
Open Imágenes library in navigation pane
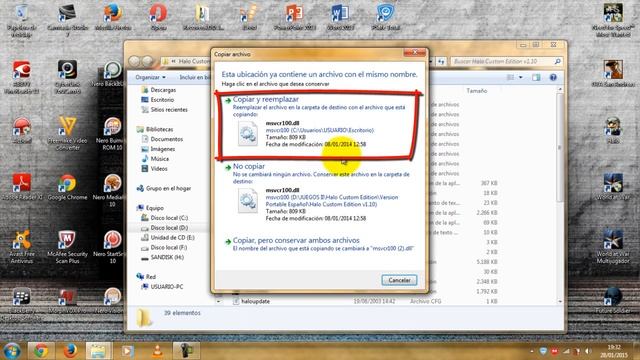tap(158, 149)
